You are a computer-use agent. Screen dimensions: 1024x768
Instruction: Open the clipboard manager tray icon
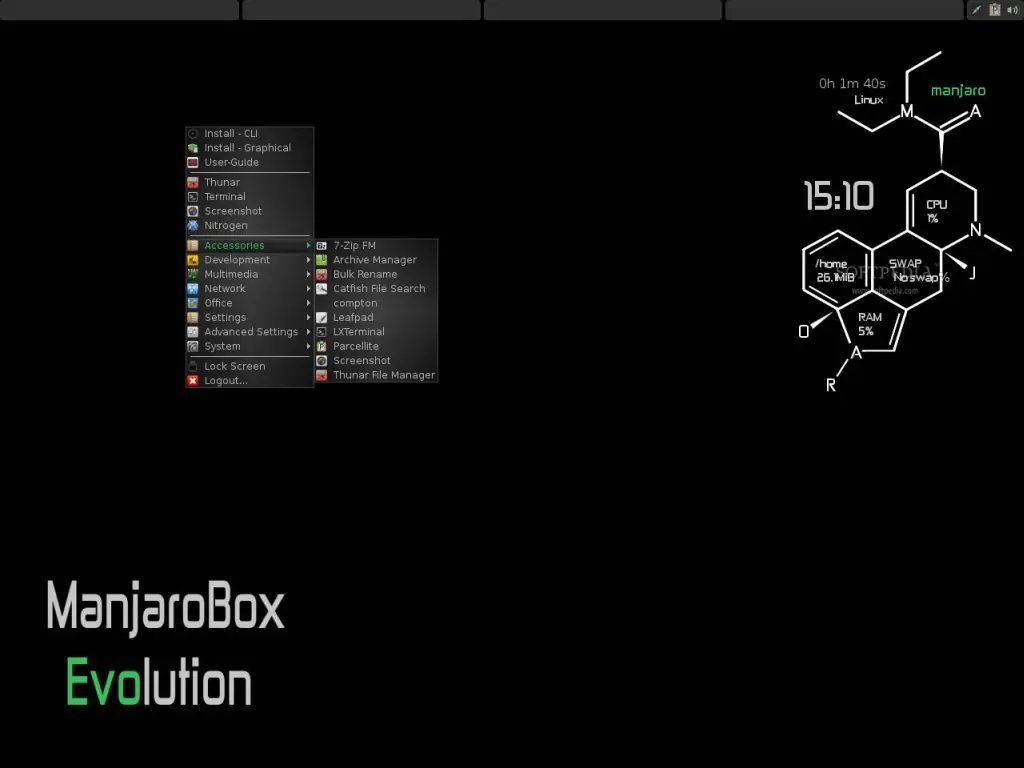coord(995,10)
